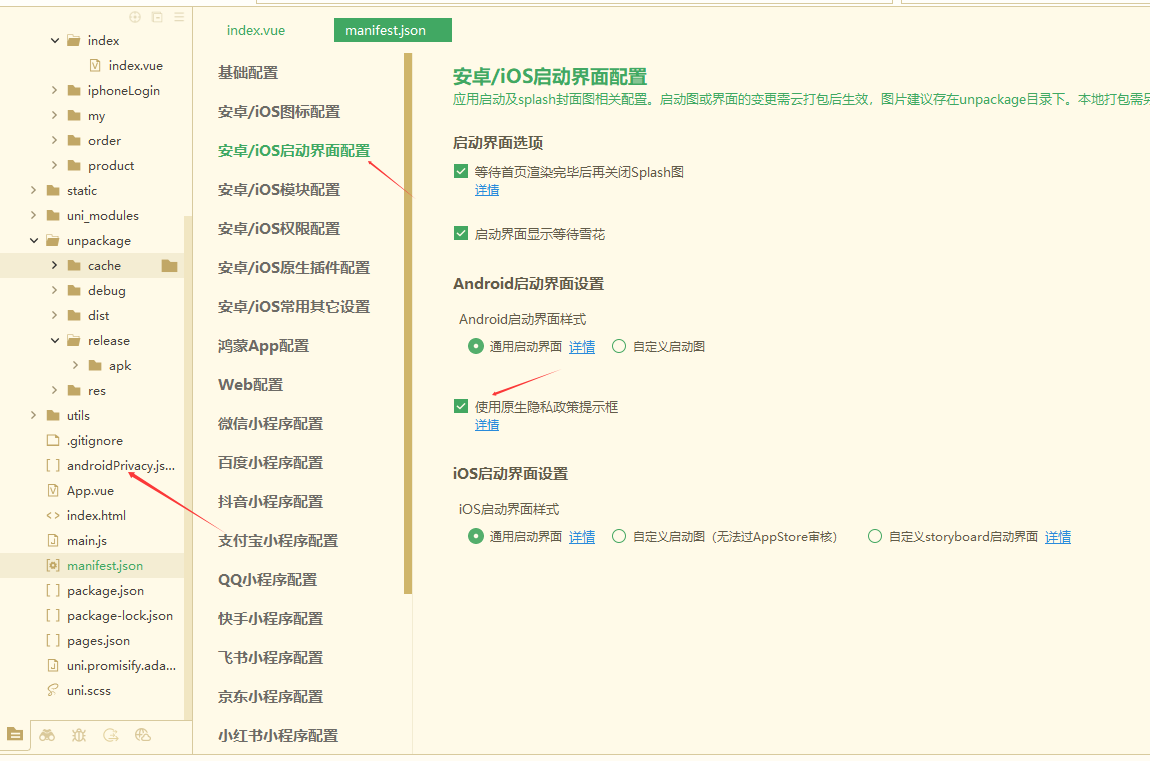Open 'Web配置' manifest section
The width and height of the screenshot is (1150, 761).
pos(250,385)
